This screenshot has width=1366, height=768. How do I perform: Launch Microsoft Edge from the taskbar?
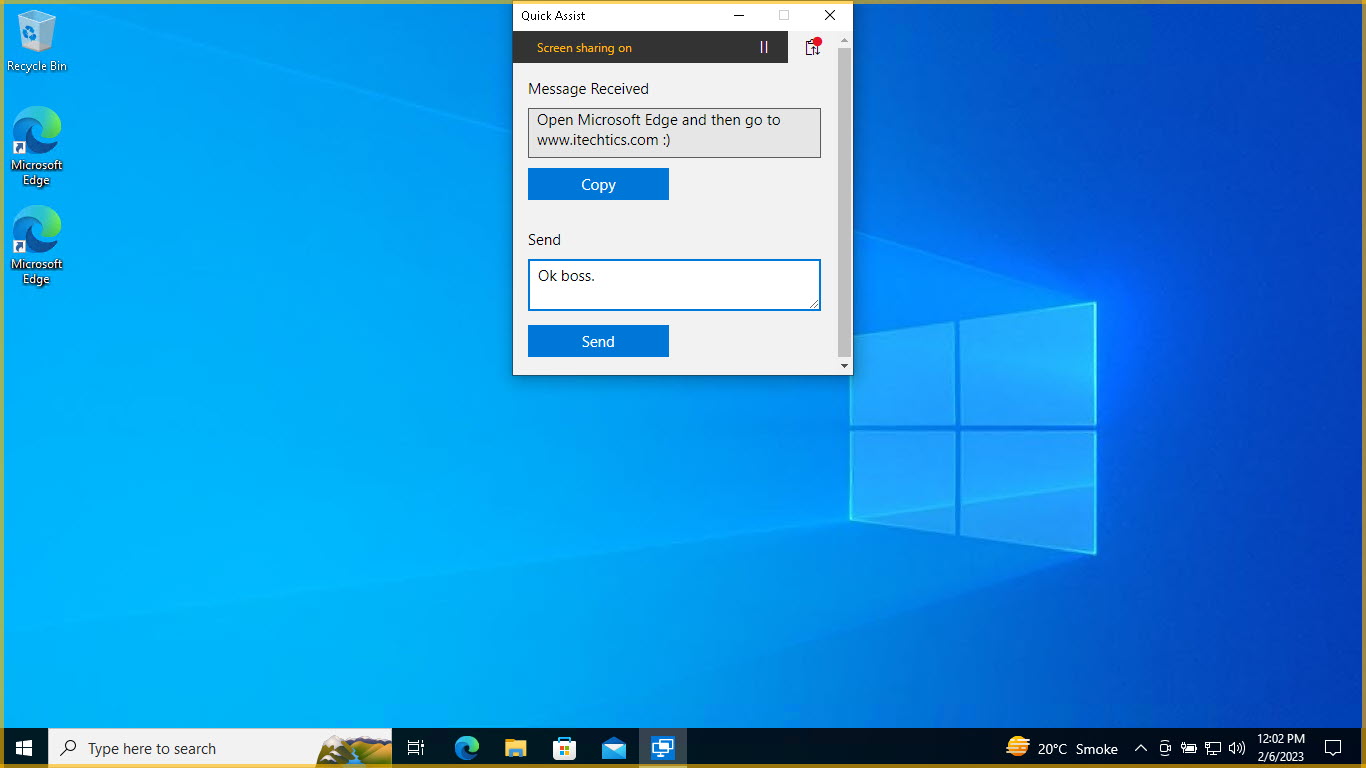[466, 748]
